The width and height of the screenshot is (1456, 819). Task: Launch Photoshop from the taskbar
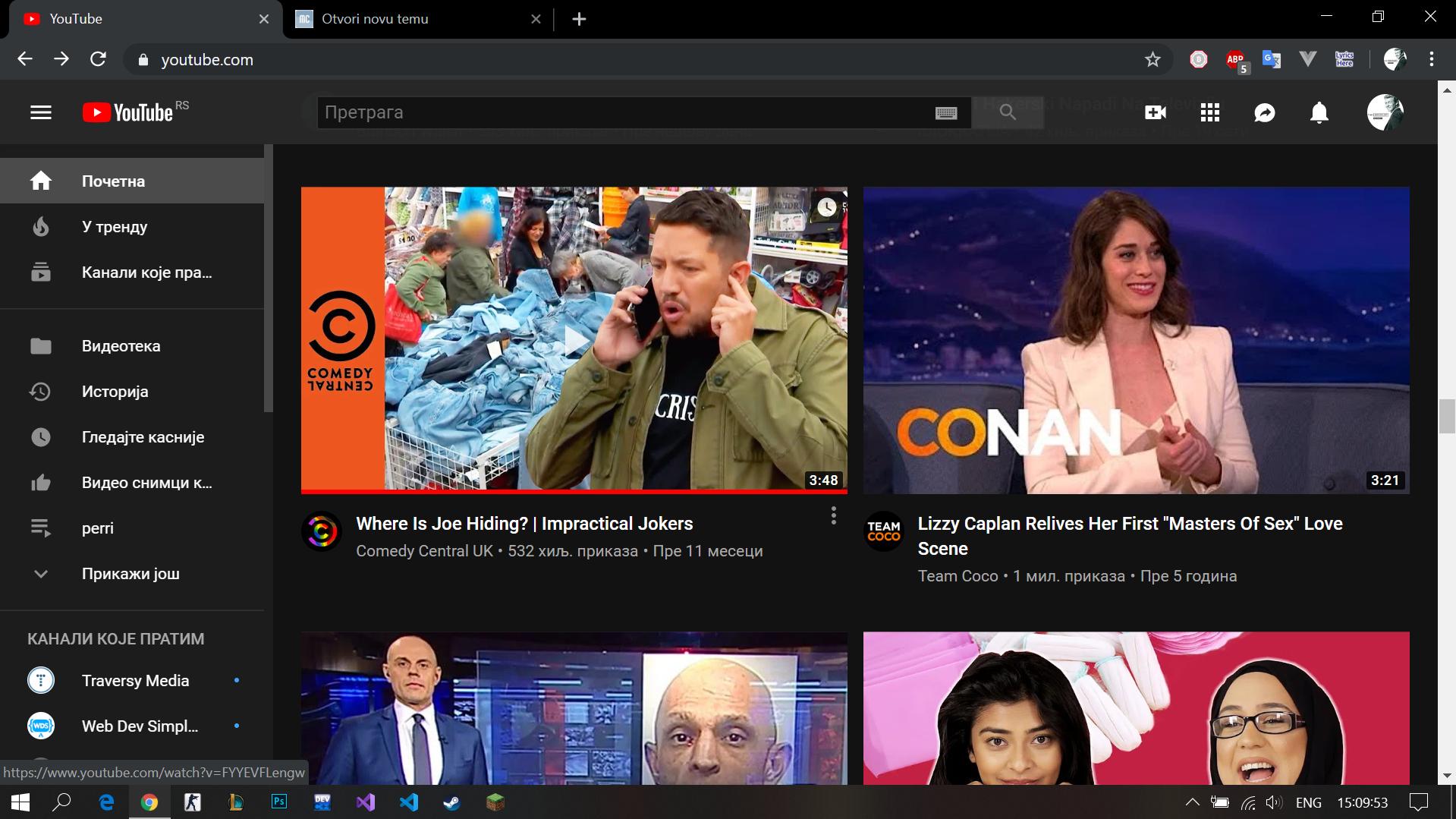[x=278, y=802]
